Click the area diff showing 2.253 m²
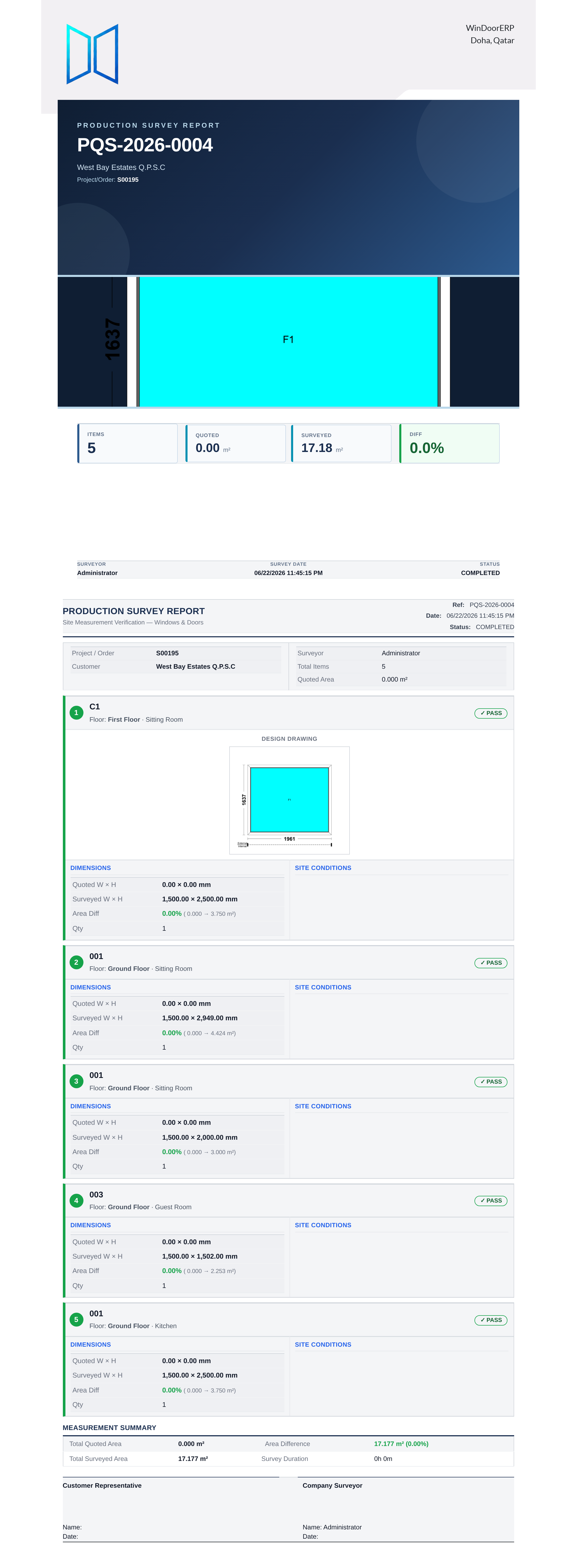577x1568 pixels. pyautogui.click(x=199, y=1271)
